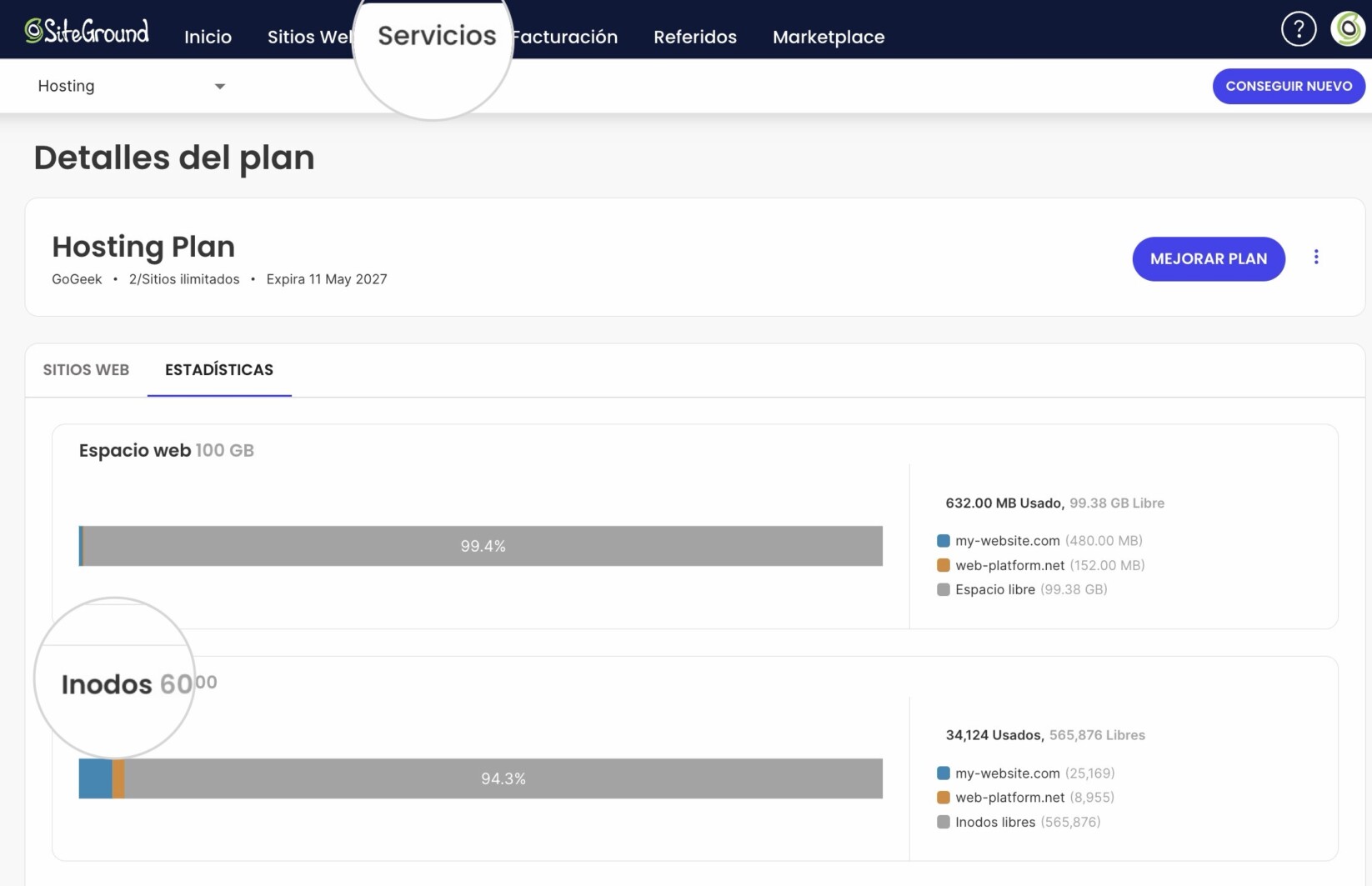Click gray Espacio libre legend swatch
This screenshot has height=886, width=1372.
coord(944,589)
